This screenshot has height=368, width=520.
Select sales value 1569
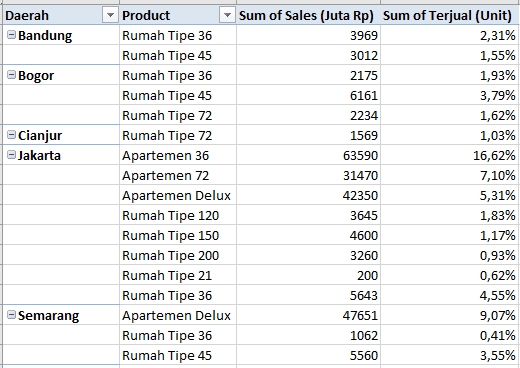click(308, 135)
